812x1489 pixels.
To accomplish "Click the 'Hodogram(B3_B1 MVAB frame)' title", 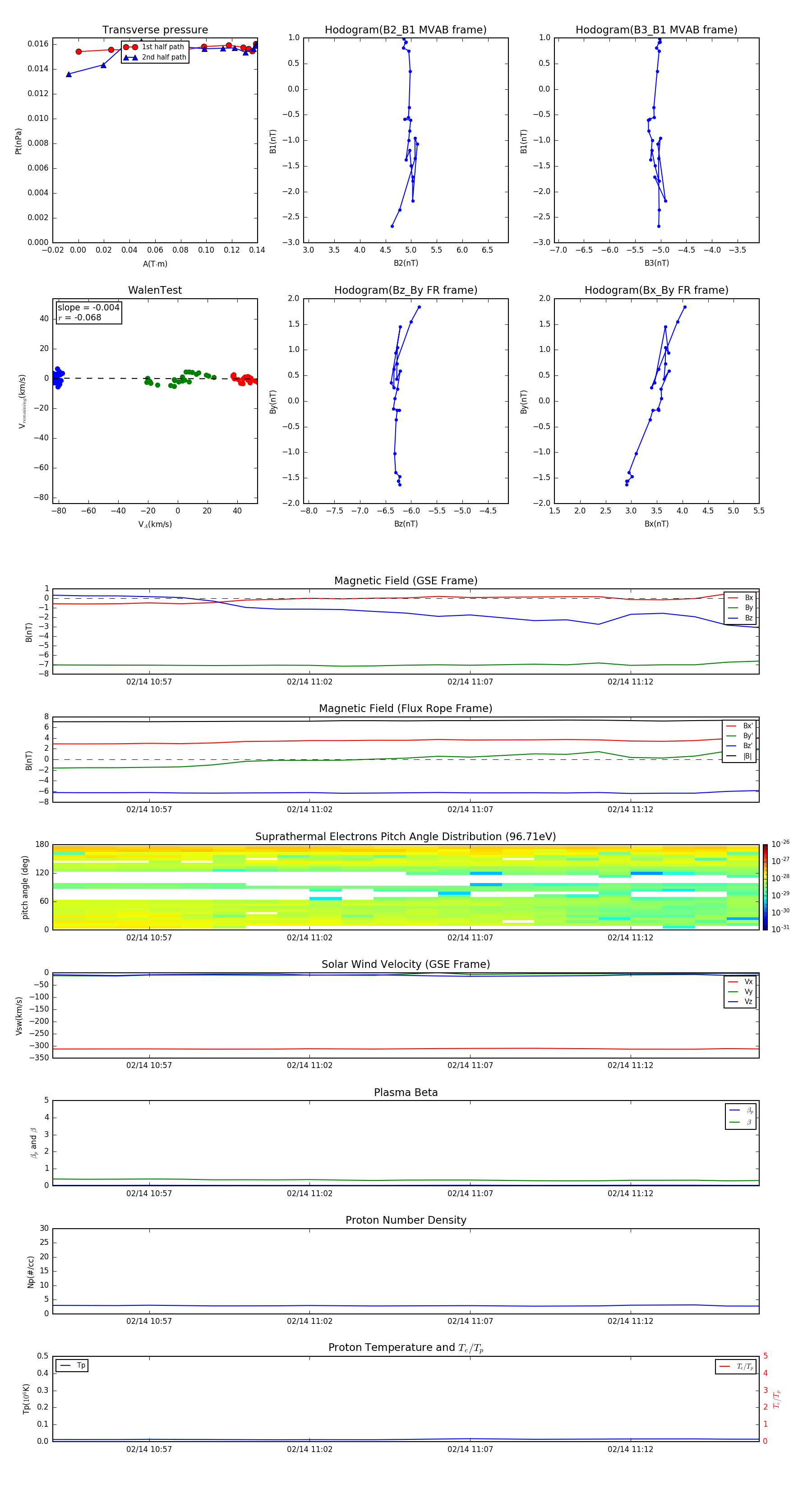I will (x=656, y=30).
